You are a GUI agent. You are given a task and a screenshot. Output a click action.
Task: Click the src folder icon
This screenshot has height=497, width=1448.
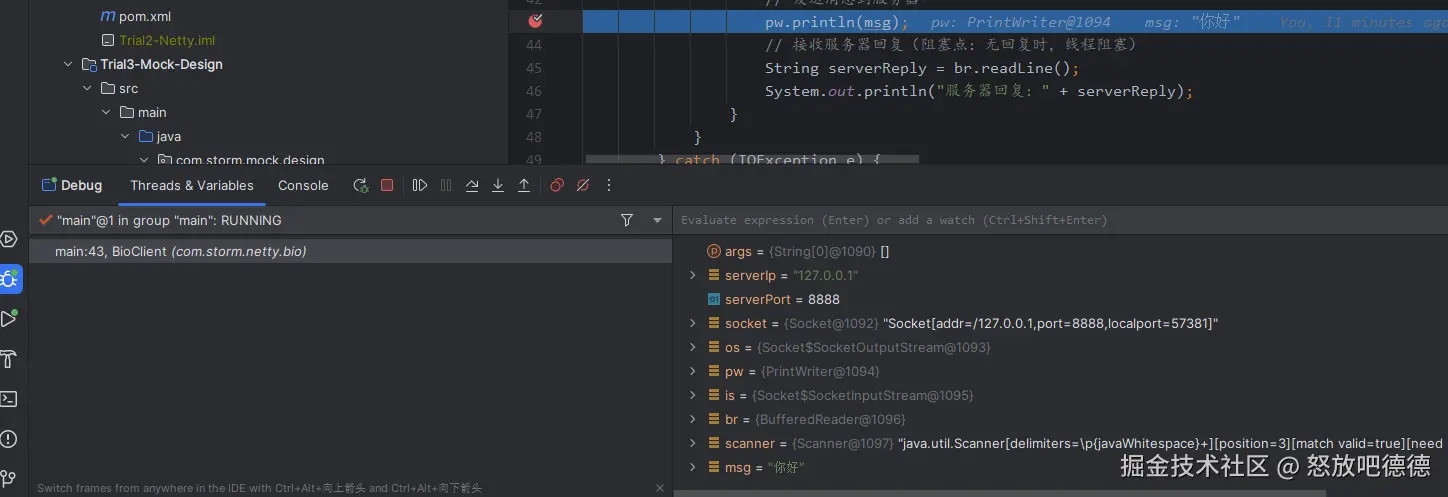pyautogui.click(x=108, y=88)
